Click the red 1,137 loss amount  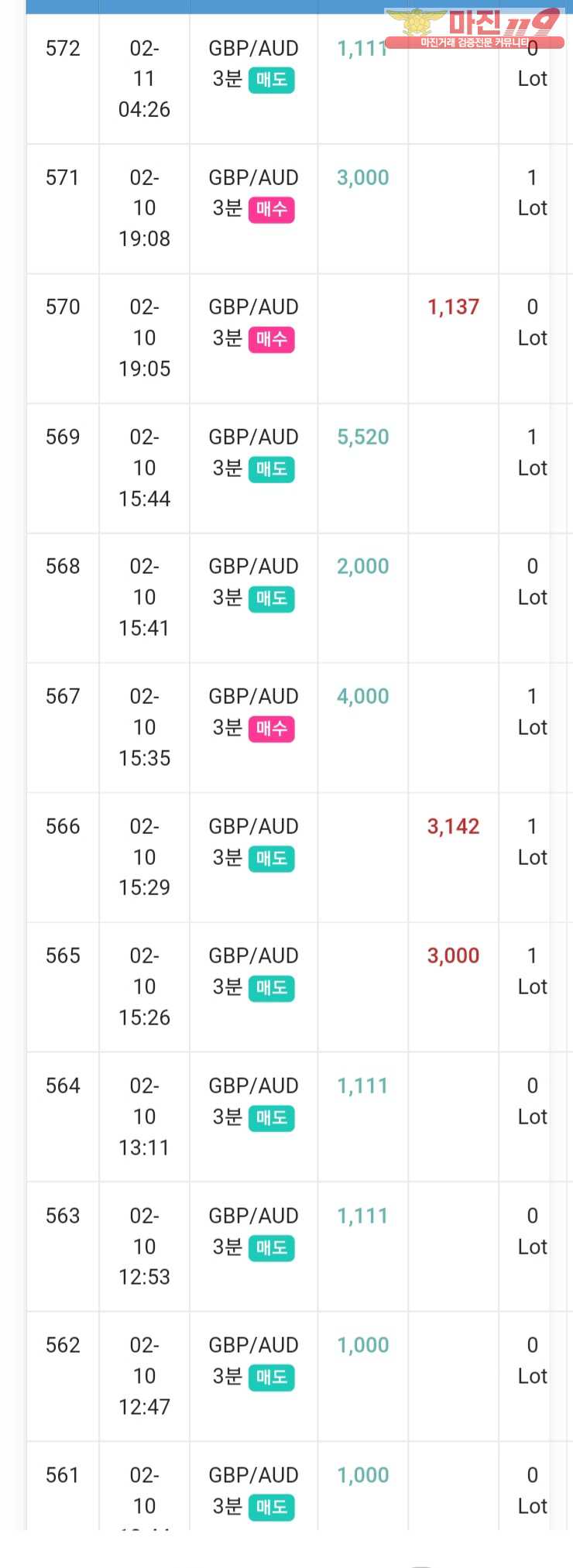click(x=453, y=307)
